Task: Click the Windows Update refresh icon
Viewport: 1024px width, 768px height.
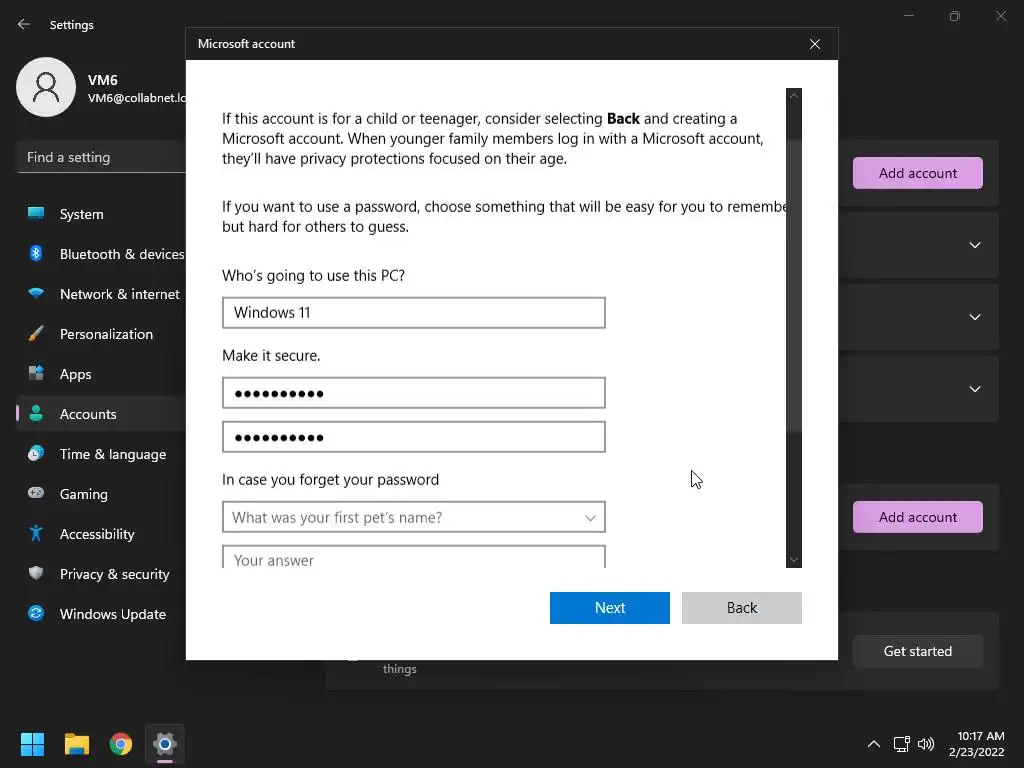Action: pos(36,613)
